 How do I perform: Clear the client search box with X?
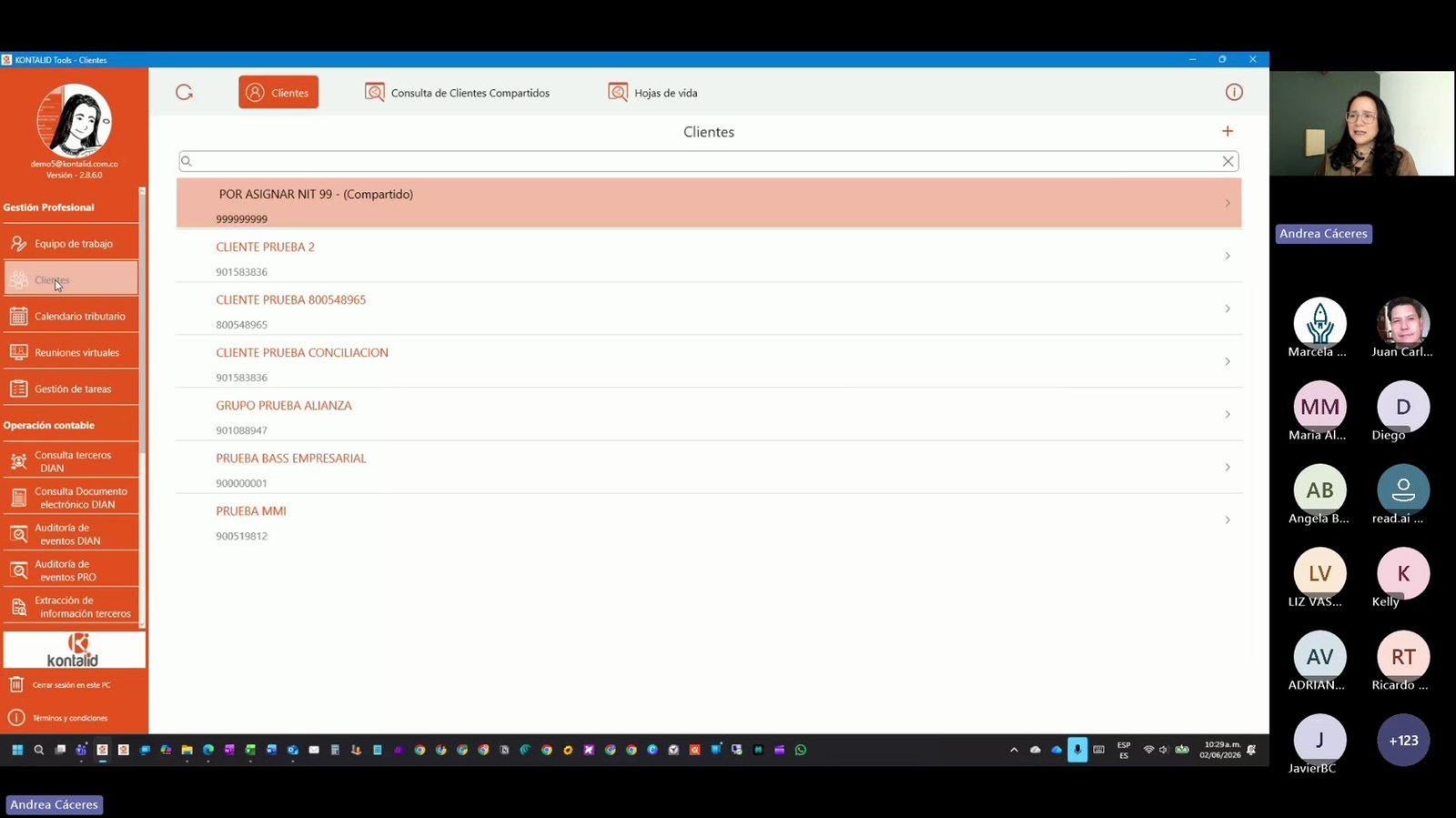pyautogui.click(x=1228, y=161)
